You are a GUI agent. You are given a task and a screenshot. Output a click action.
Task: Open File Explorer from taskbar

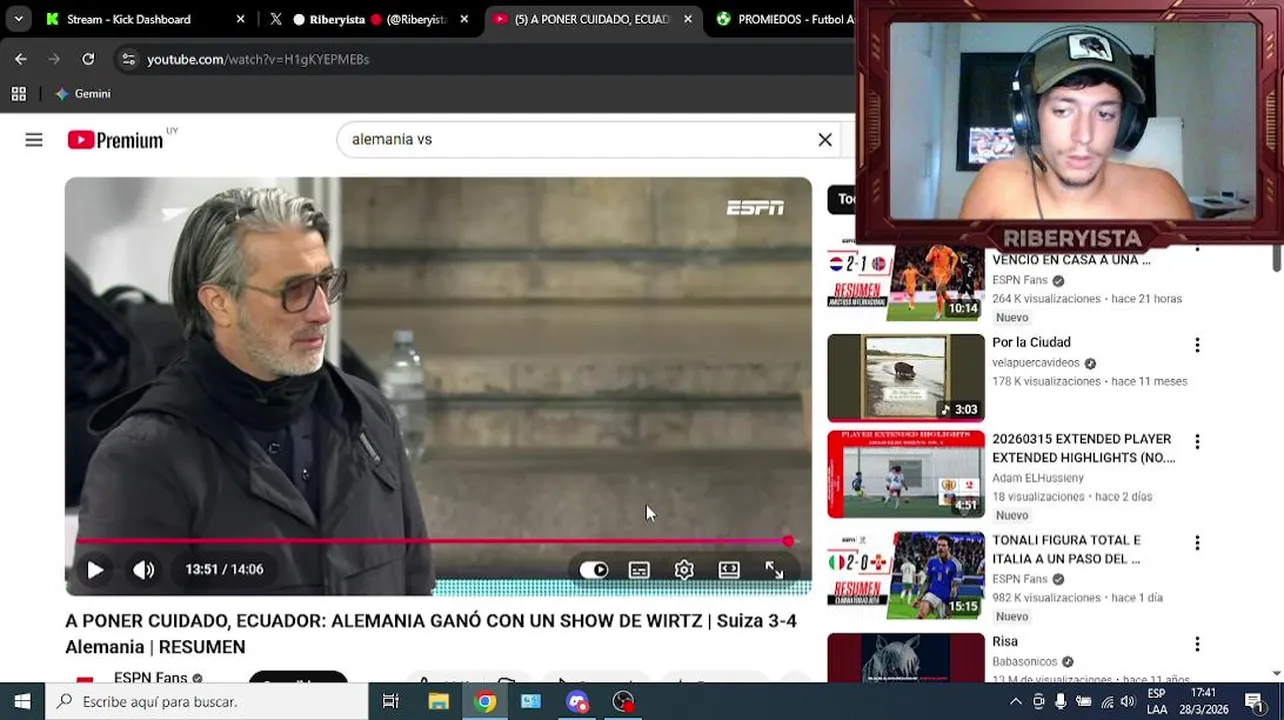438,701
